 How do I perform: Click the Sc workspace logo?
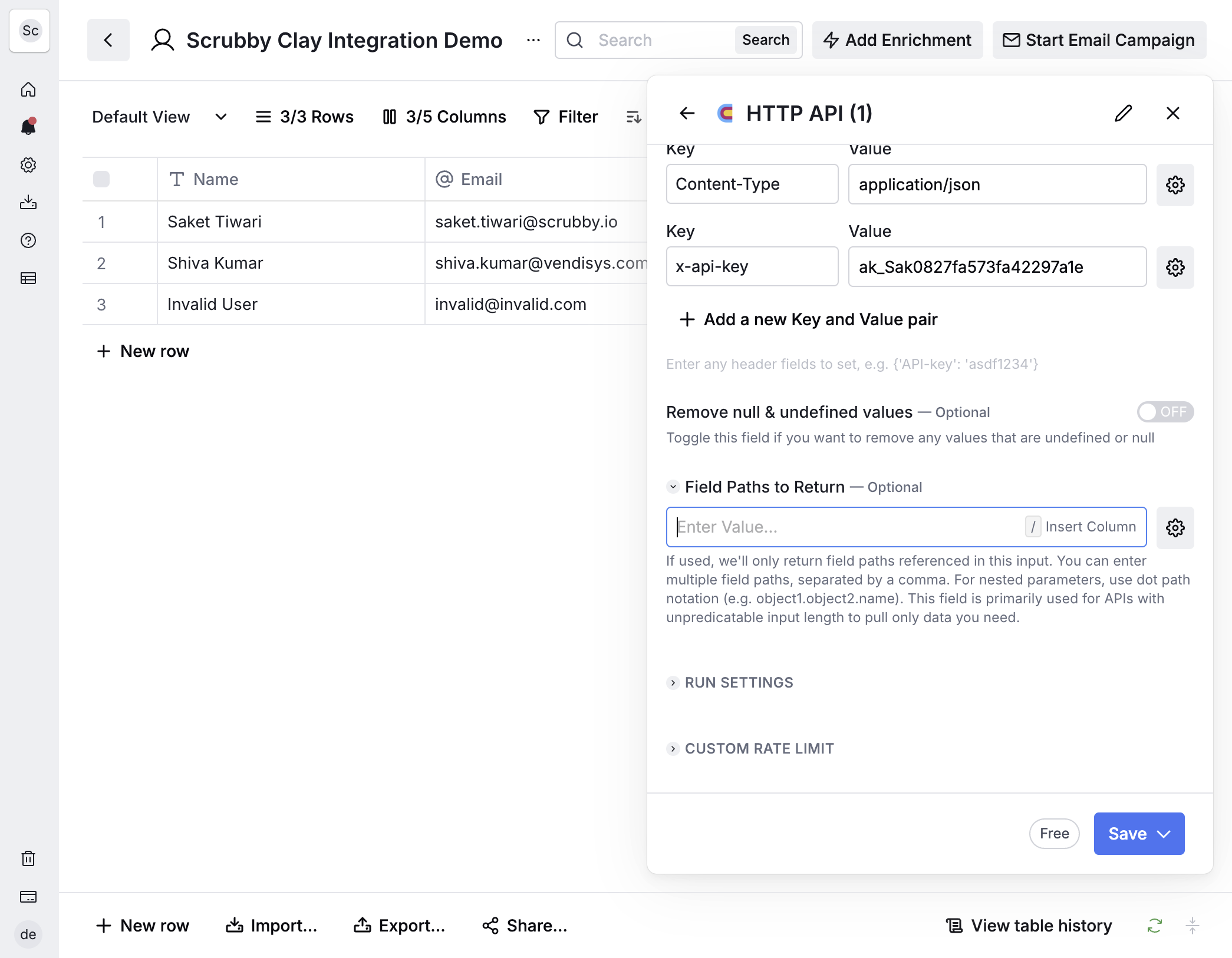pos(29,31)
